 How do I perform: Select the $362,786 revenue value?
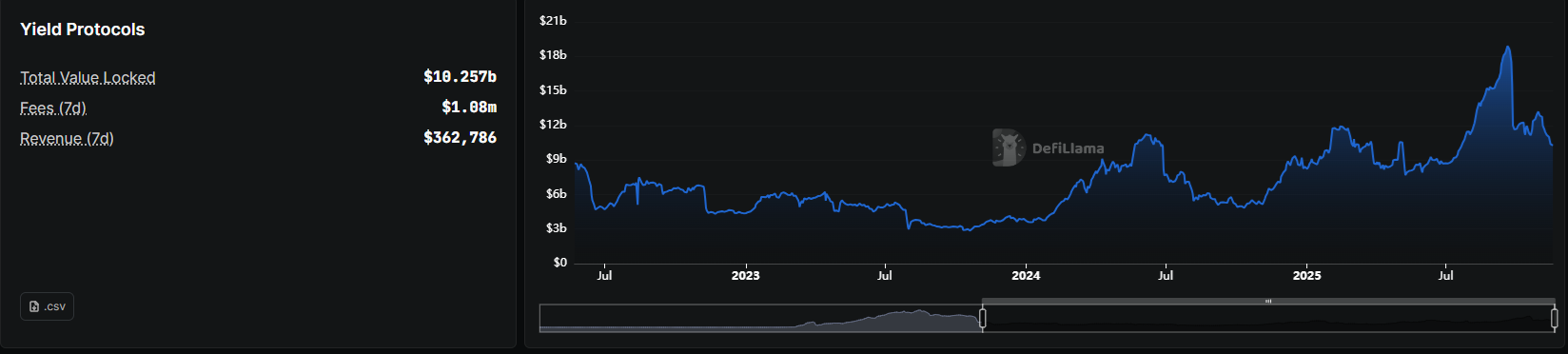click(x=460, y=137)
